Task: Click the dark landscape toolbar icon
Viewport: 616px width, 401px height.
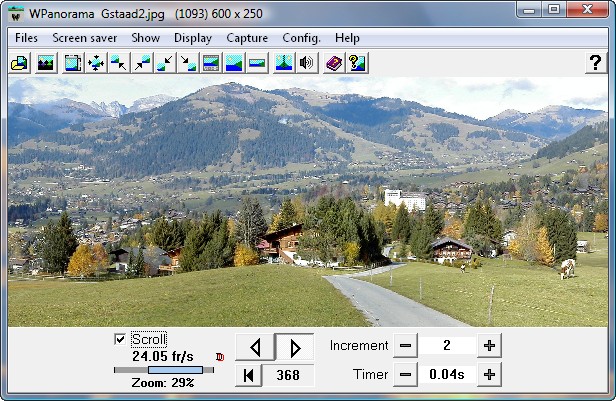Action: click(46, 63)
